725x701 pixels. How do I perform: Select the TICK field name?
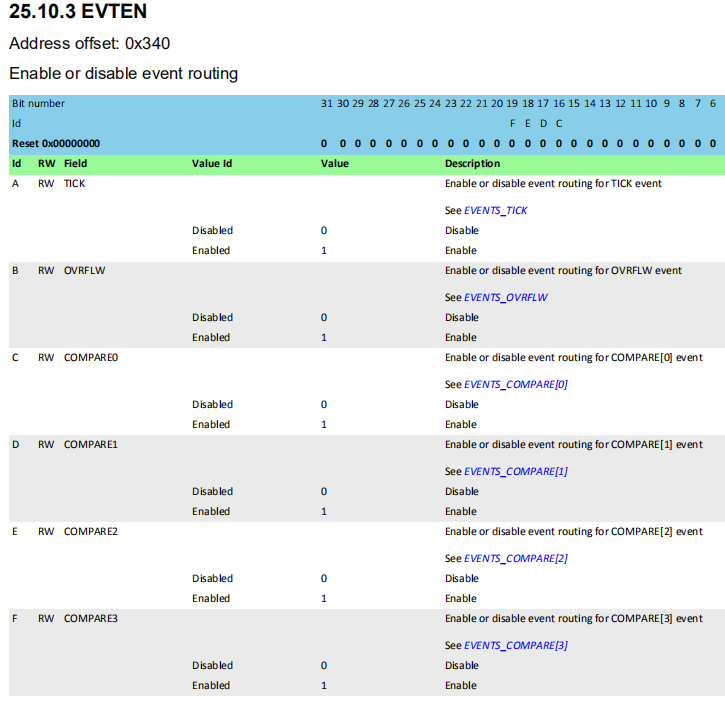tap(74, 184)
